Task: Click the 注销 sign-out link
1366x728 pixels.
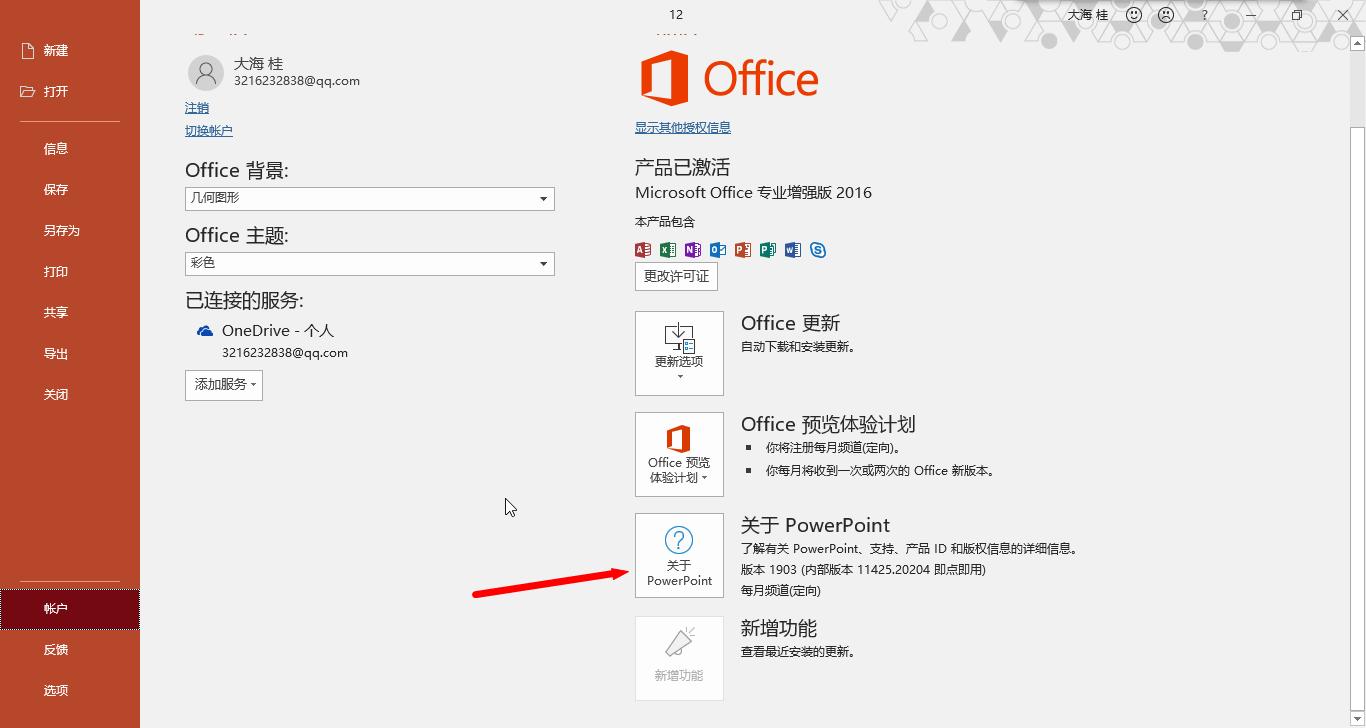Action: point(197,108)
